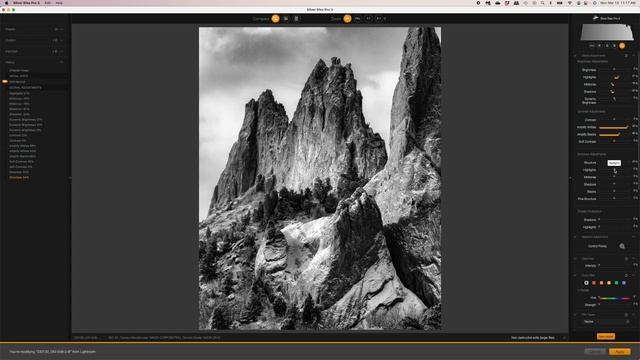Click the Fine Structure slider
This screenshot has width=640, height=360.
point(614,199)
